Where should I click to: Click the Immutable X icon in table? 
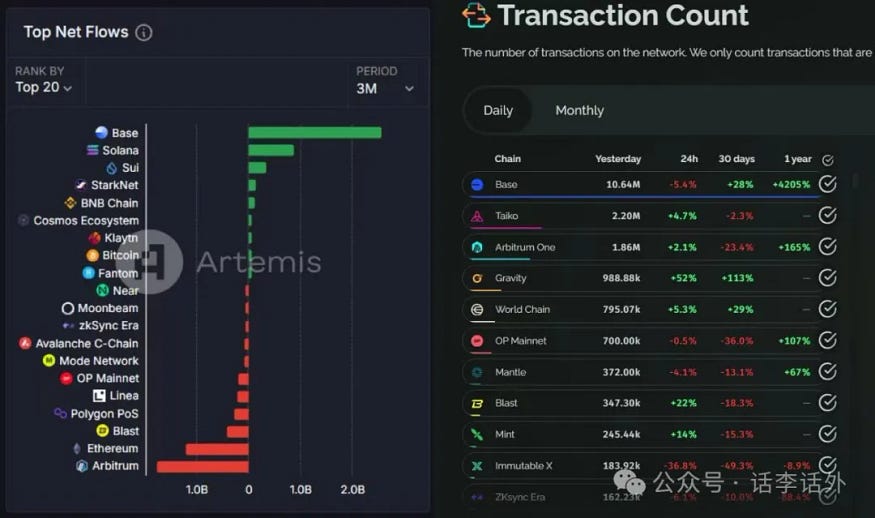[x=477, y=466]
